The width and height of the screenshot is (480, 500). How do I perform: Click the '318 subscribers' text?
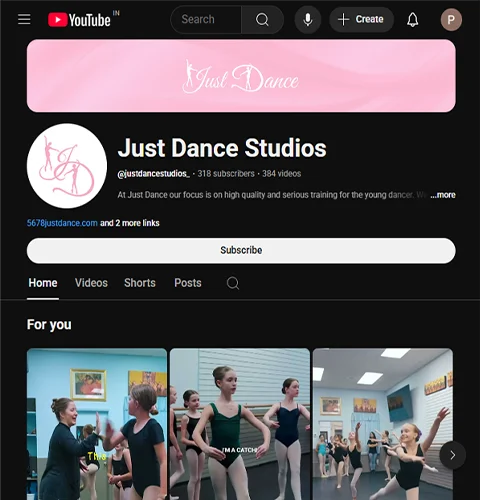click(x=226, y=174)
